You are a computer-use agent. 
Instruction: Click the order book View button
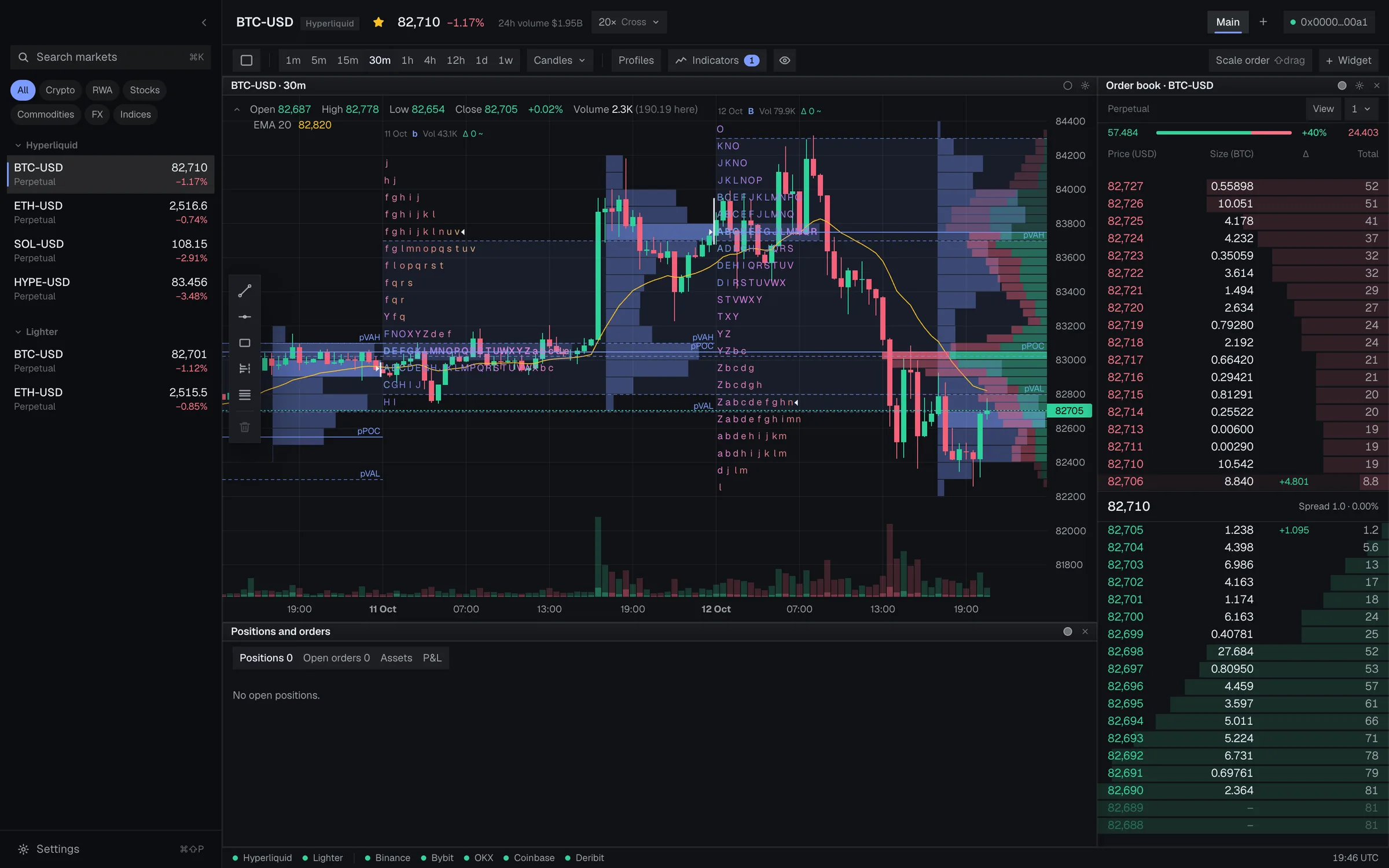[x=1323, y=109]
